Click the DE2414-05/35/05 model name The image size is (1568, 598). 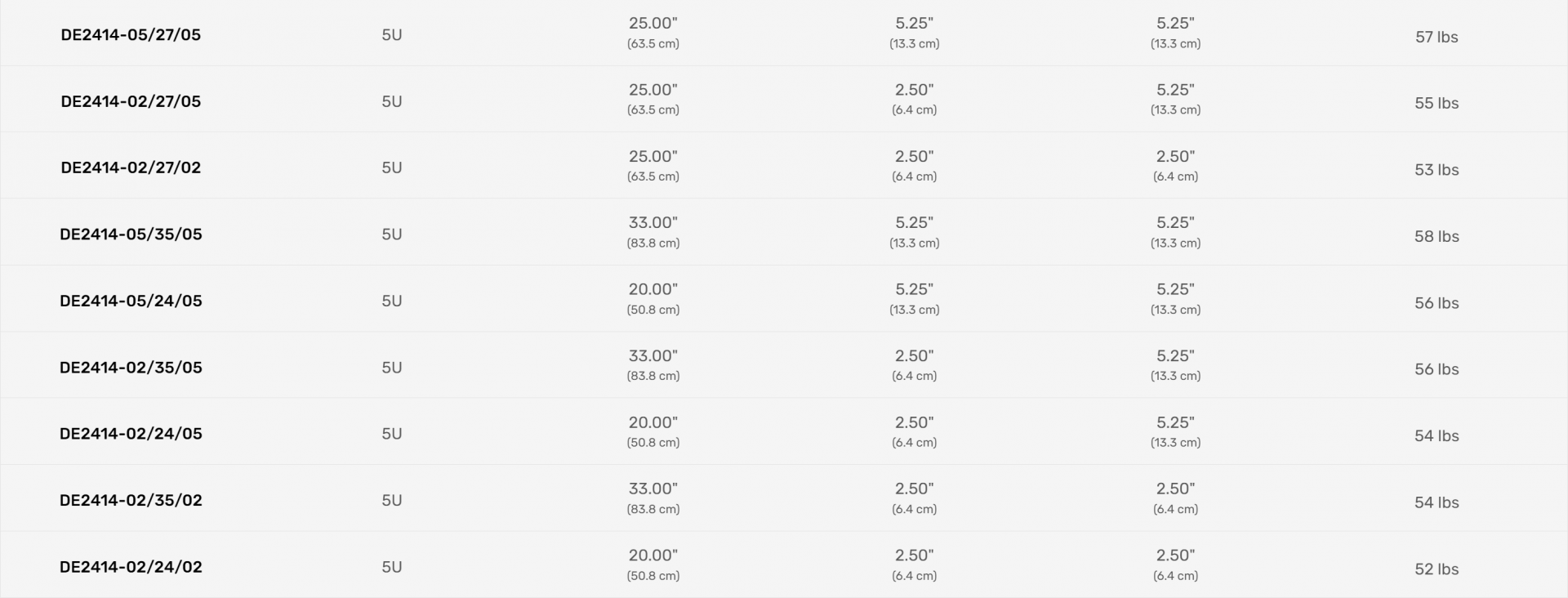131,234
